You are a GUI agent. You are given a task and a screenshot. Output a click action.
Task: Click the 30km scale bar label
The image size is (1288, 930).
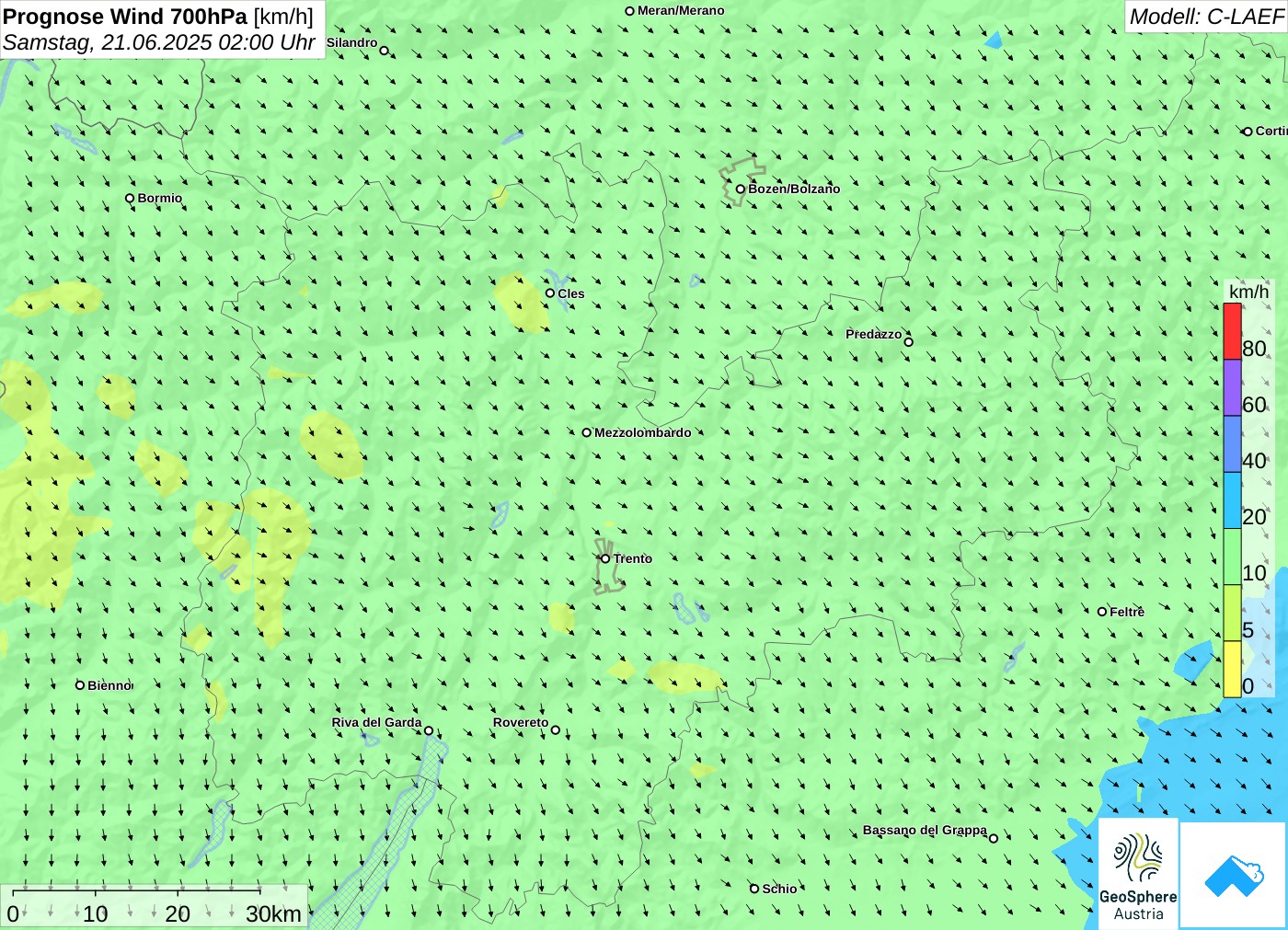[x=273, y=913]
